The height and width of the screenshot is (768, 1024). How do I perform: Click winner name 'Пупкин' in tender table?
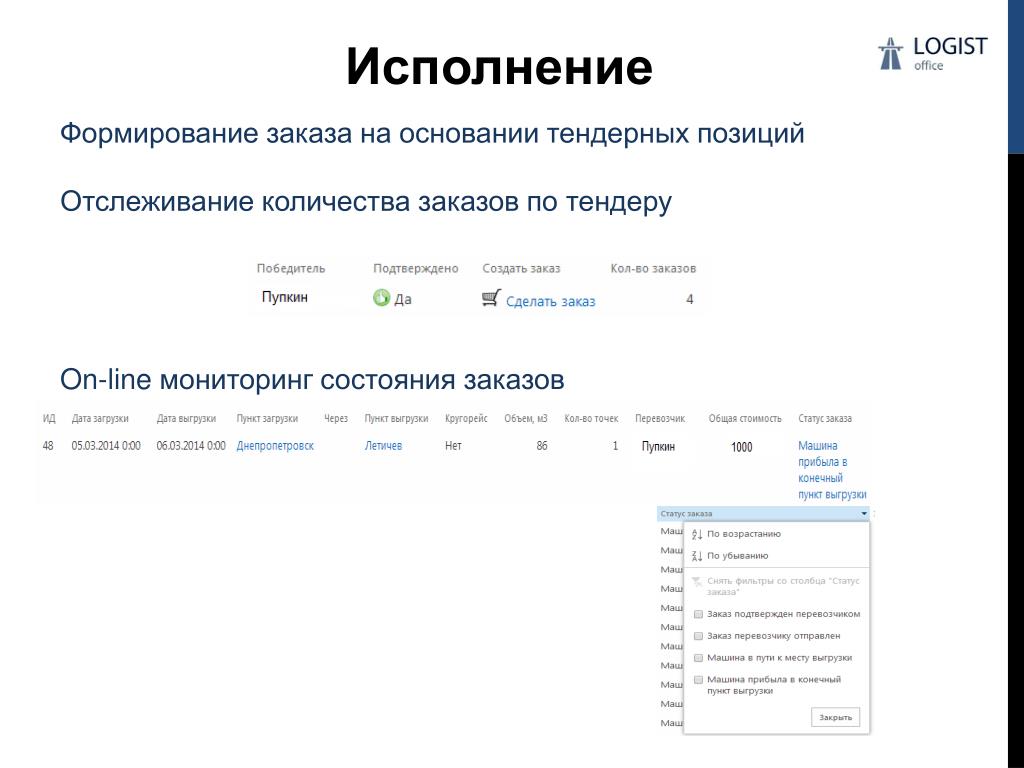click(285, 297)
